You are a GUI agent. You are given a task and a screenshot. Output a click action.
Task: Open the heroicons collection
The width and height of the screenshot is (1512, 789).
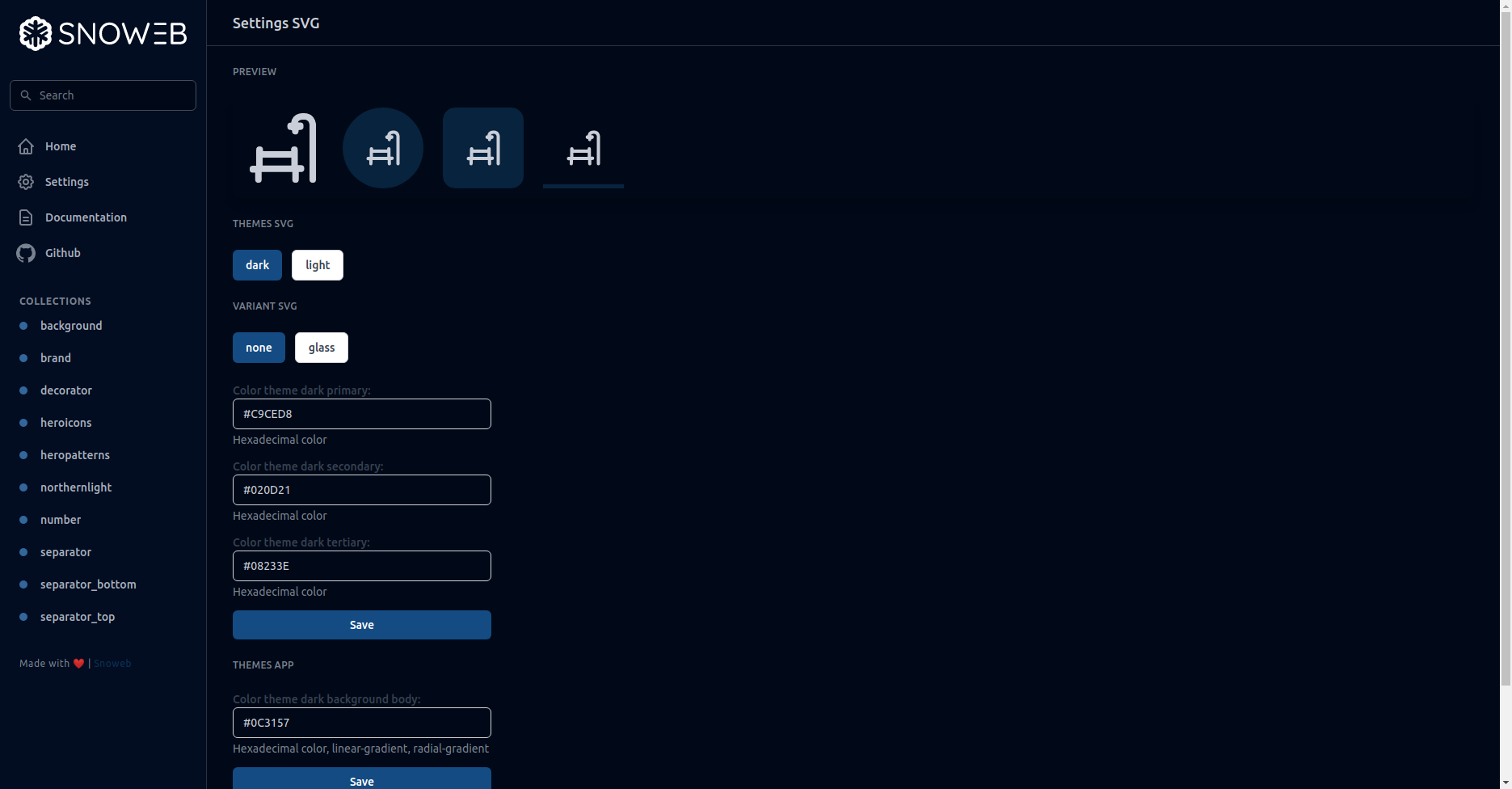(65, 422)
